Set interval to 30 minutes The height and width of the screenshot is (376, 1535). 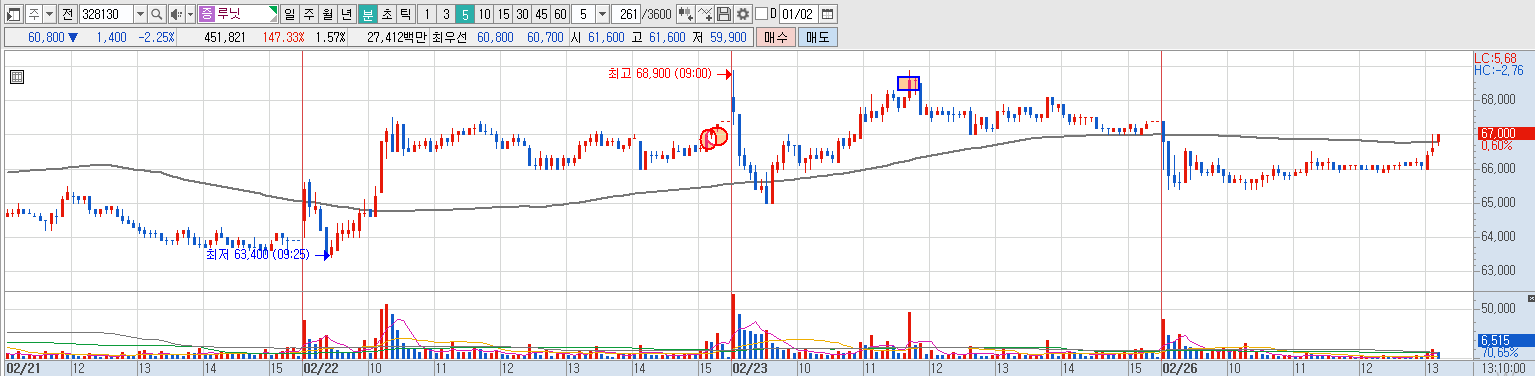click(x=522, y=14)
